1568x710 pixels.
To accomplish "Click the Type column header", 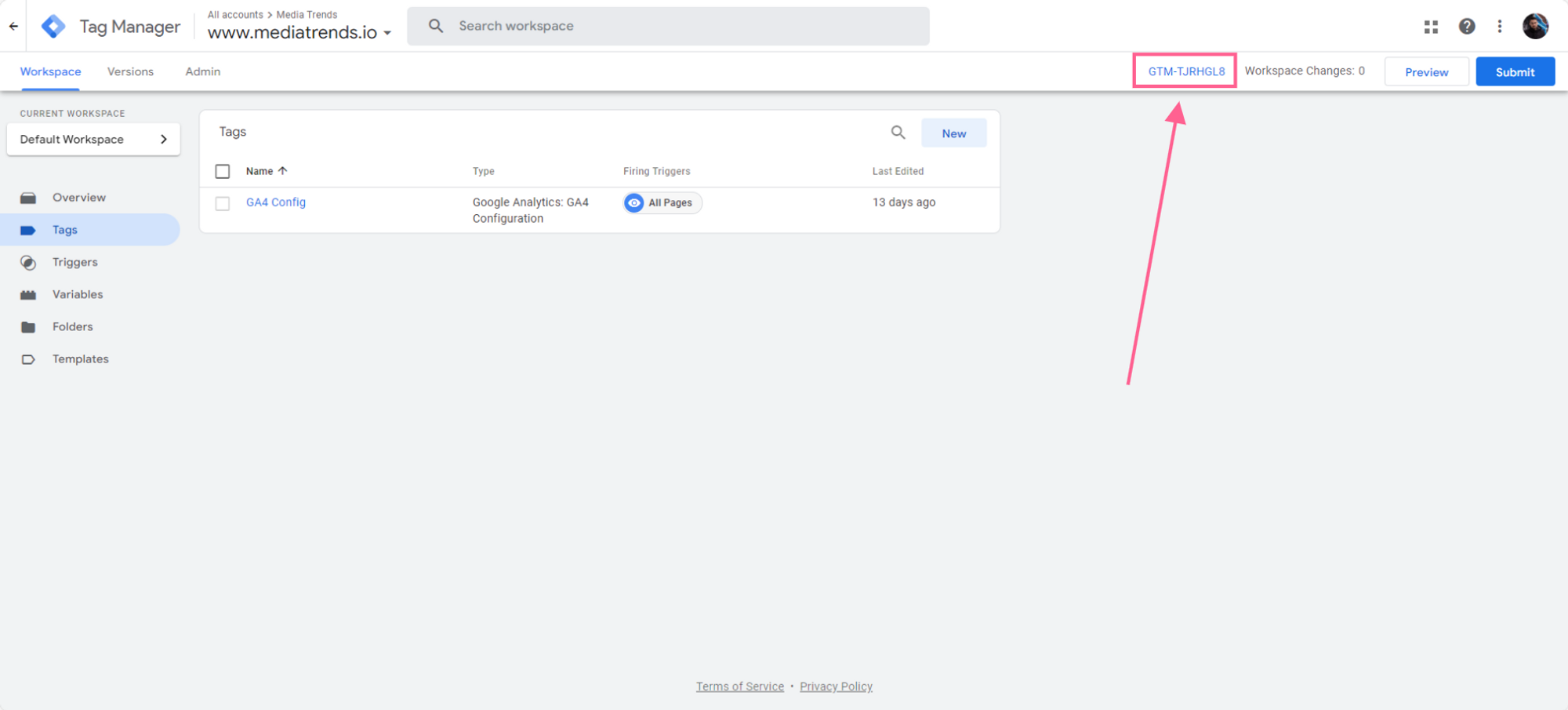I will coord(484,171).
